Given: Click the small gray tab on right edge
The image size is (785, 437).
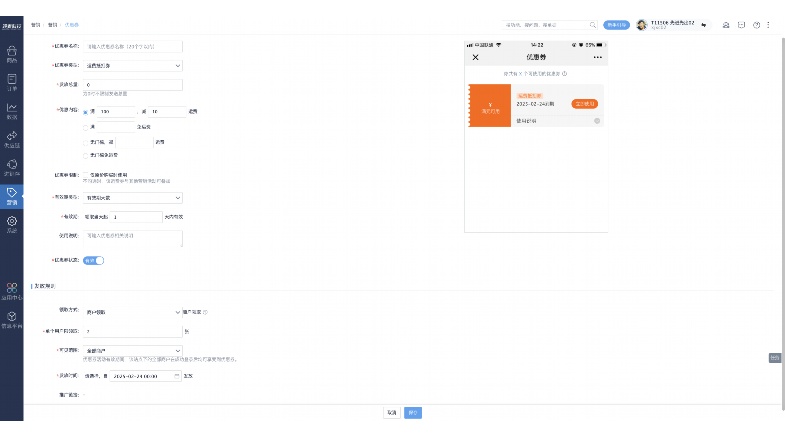Looking at the screenshot, I should [774, 358].
